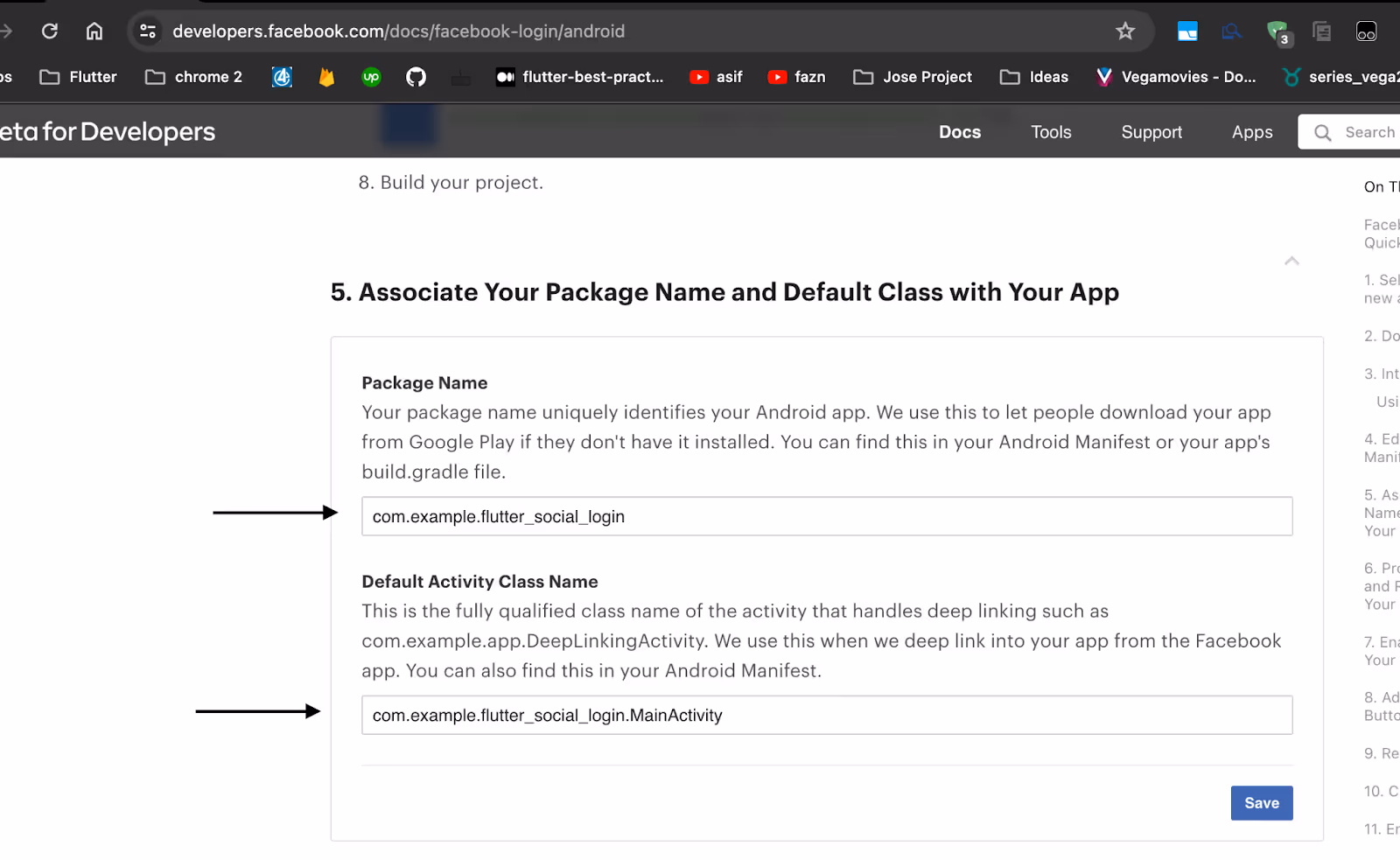
Task: Open the green shield extension with badge 3
Action: coord(1278,32)
